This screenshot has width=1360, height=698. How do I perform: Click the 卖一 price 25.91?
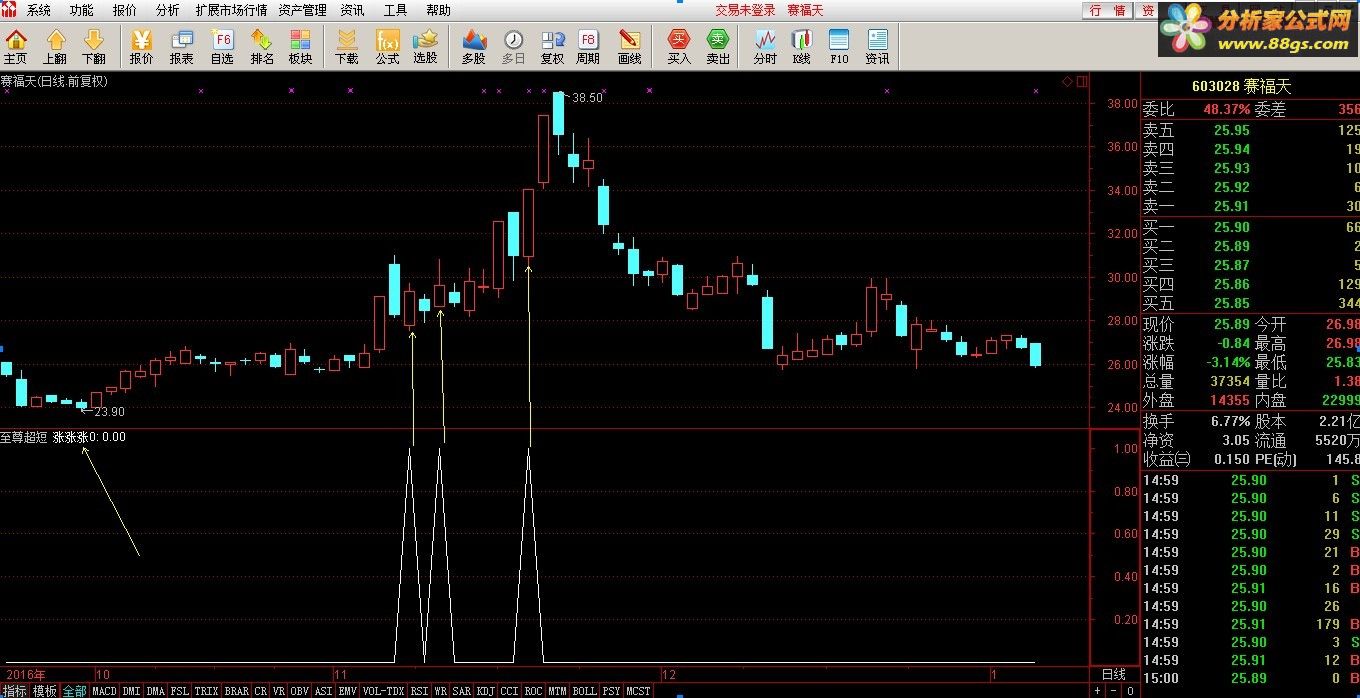tap(1231, 206)
